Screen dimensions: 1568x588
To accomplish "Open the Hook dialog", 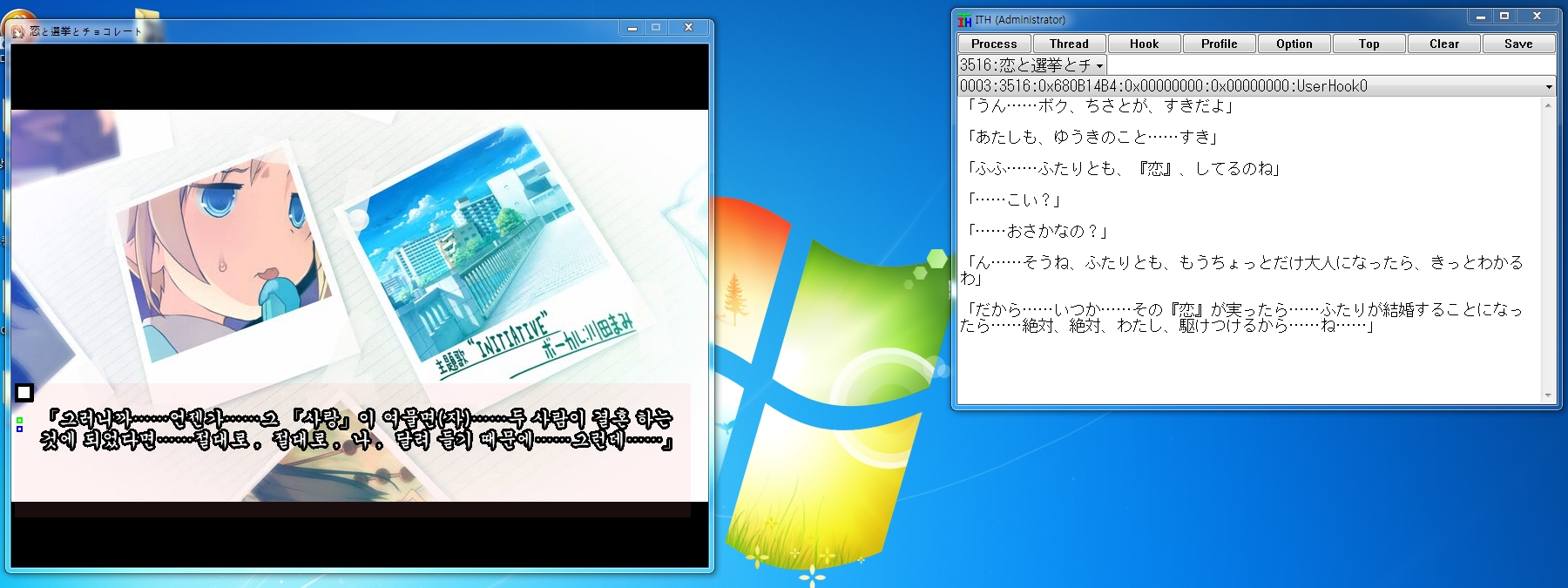I will coord(1144,44).
